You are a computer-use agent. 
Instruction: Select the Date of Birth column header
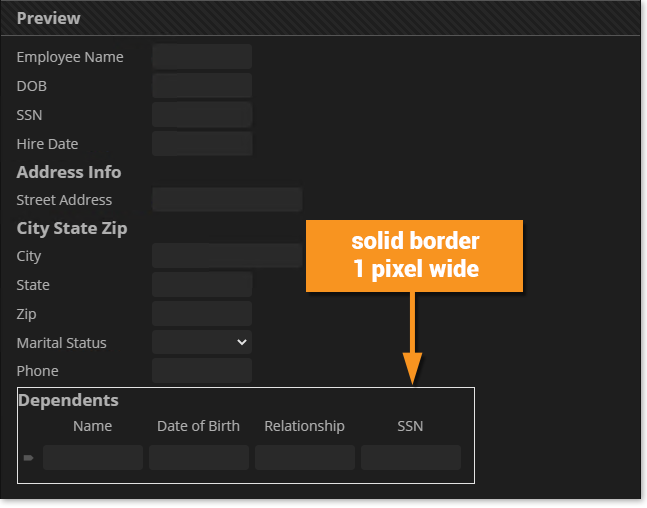pyautogui.click(x=199, y=426)
